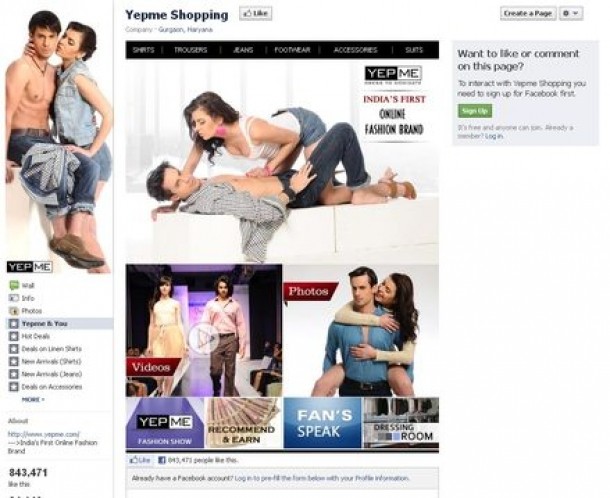Click the Wall icon in sidebar
Viewport: 610px width, 498px height.
(13, 285)
